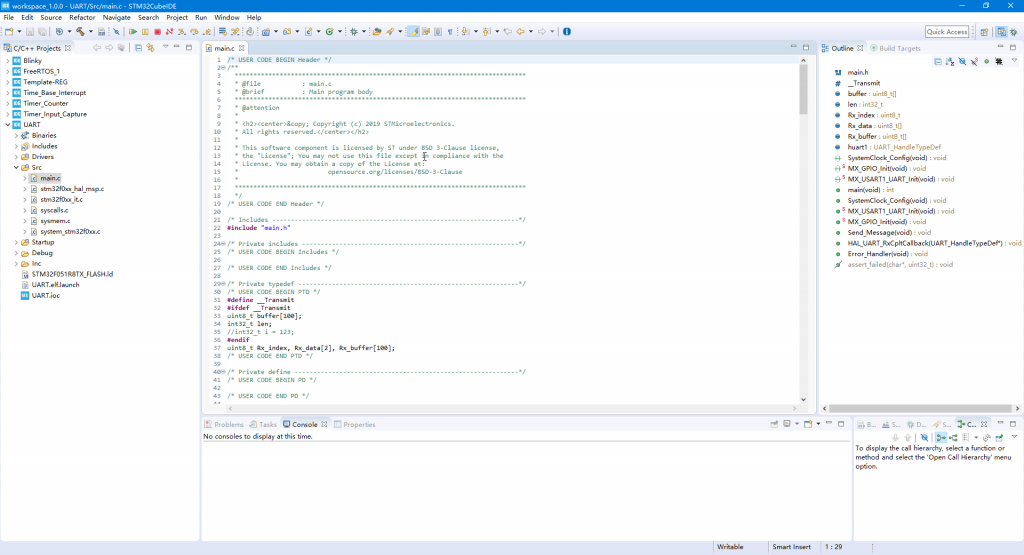1024x555 pixels.
Task: Click Pin Console icon
Action: pyautogui.click(x=775, y=424)
